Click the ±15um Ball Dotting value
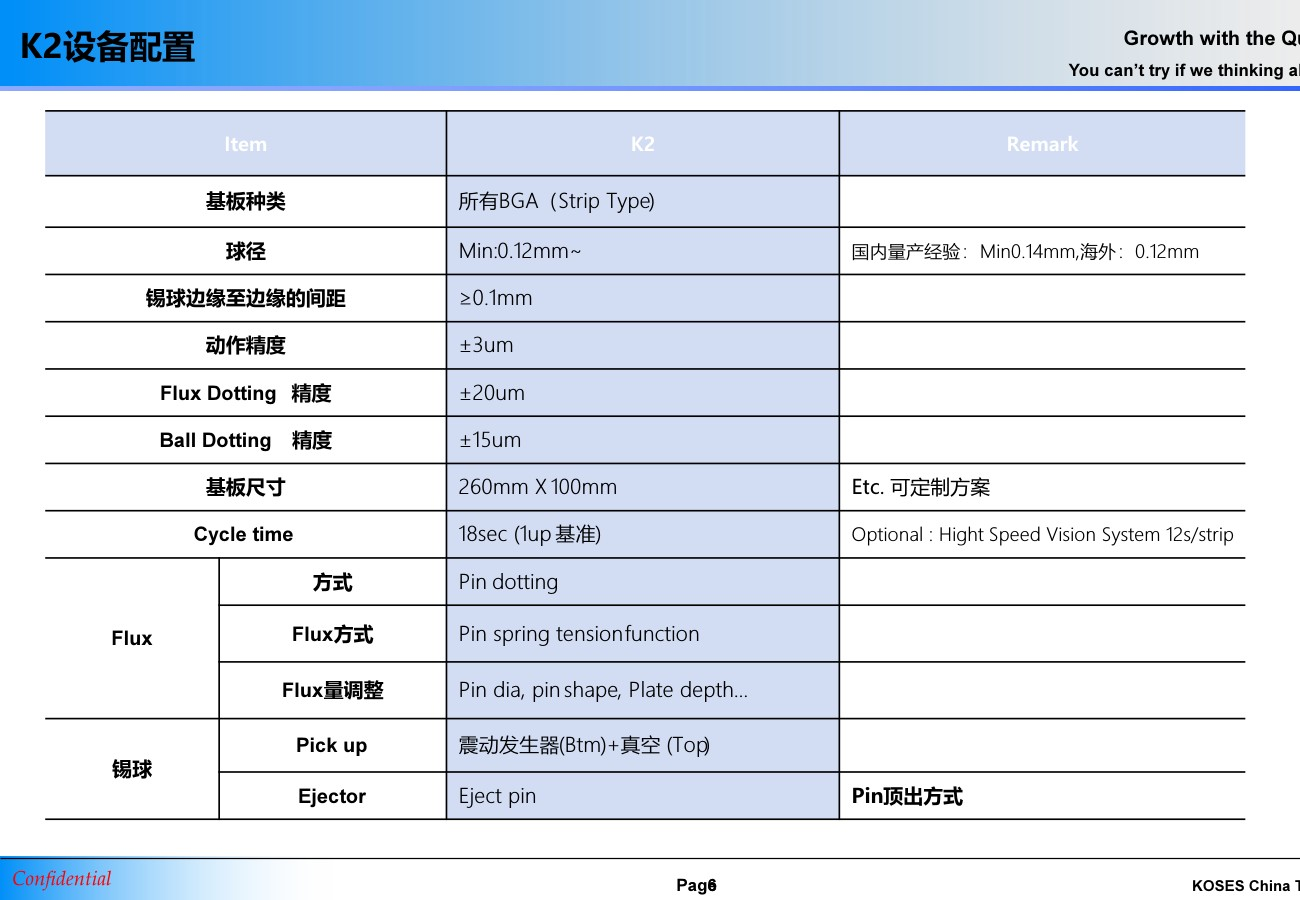This screenshot has width=1300, height=900. click(x=490, y=441)
